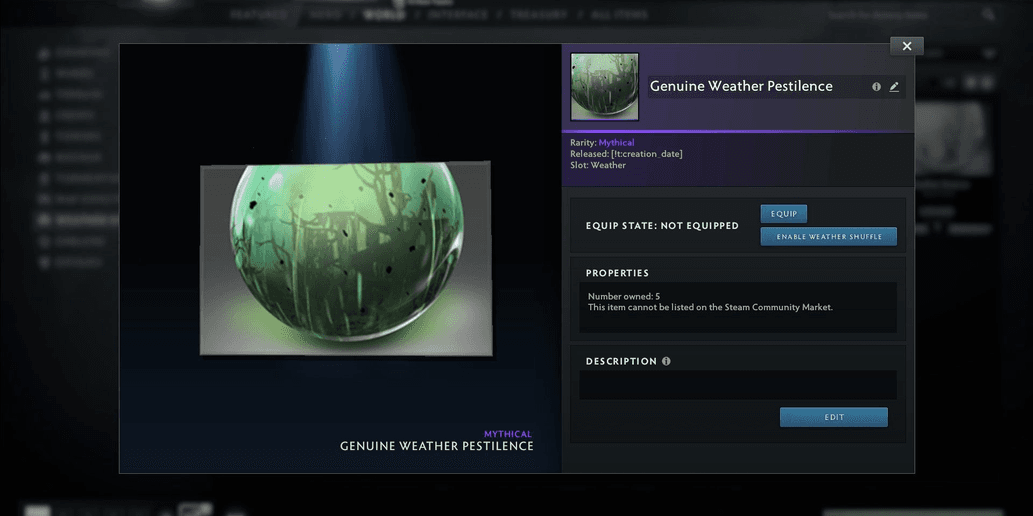Click the Properties heading

point(617,273)
